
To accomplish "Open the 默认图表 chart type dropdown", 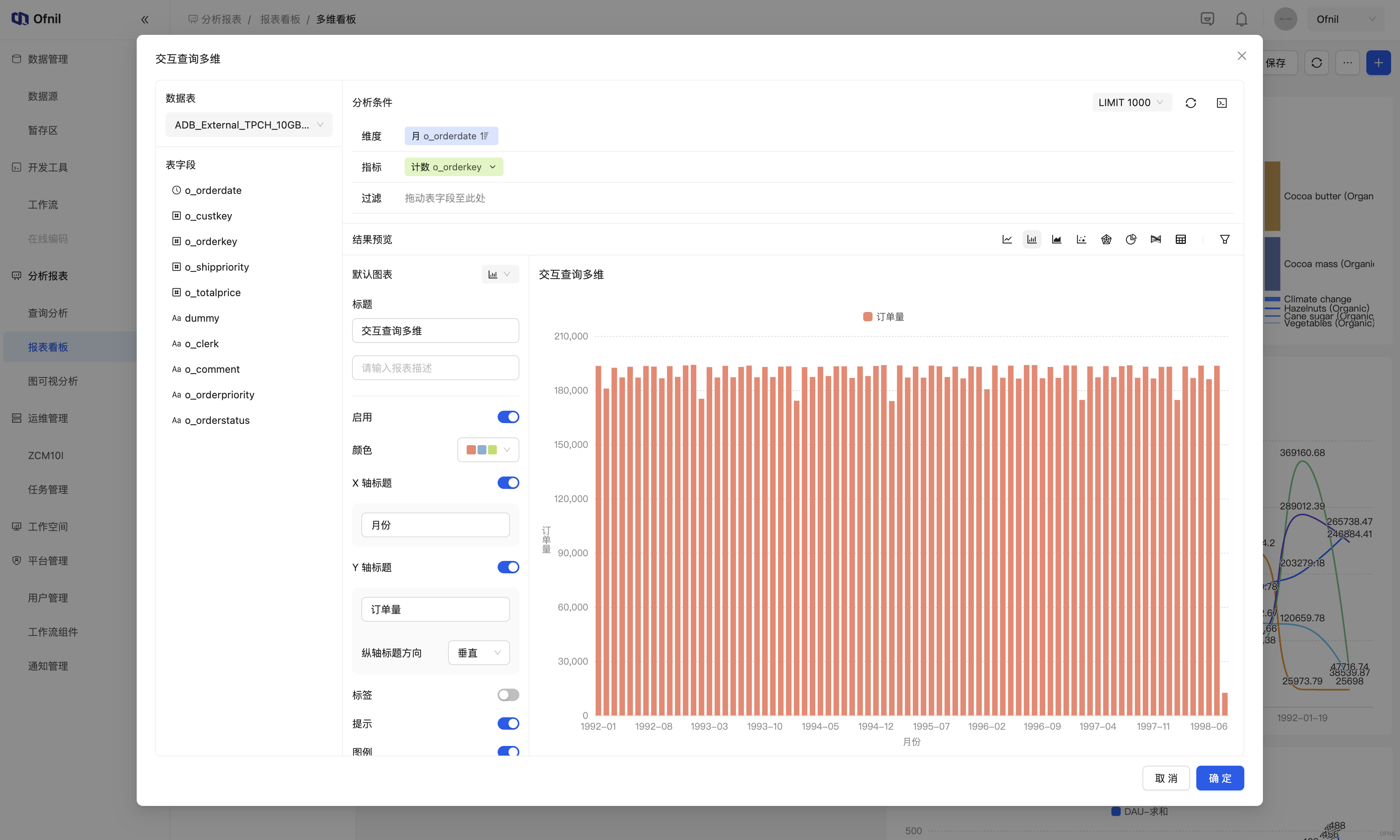I will tap(500, 274).
